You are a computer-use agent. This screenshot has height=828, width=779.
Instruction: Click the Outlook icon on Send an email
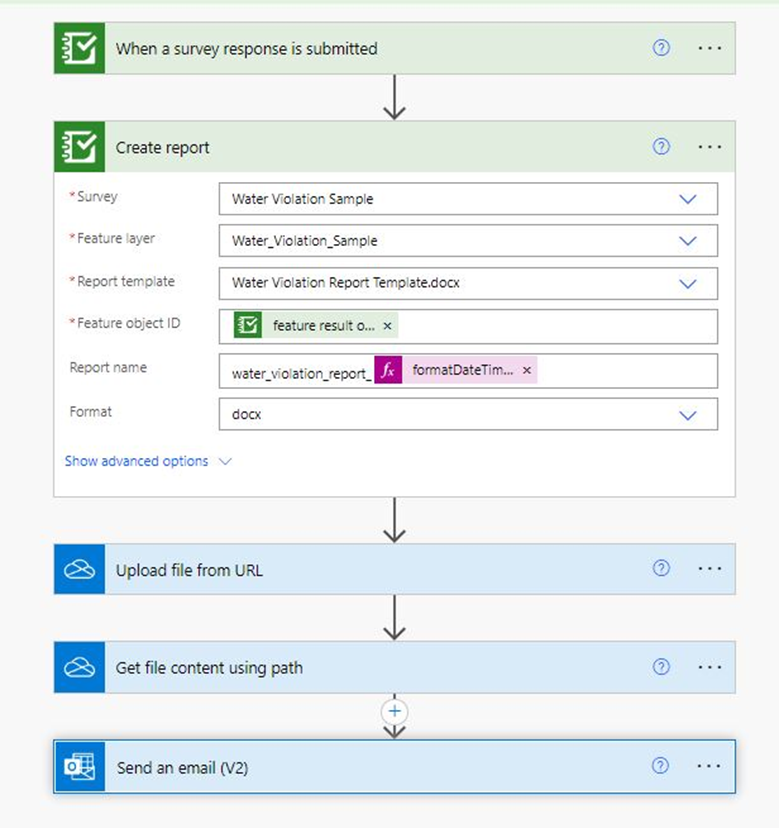pos(79,767)
